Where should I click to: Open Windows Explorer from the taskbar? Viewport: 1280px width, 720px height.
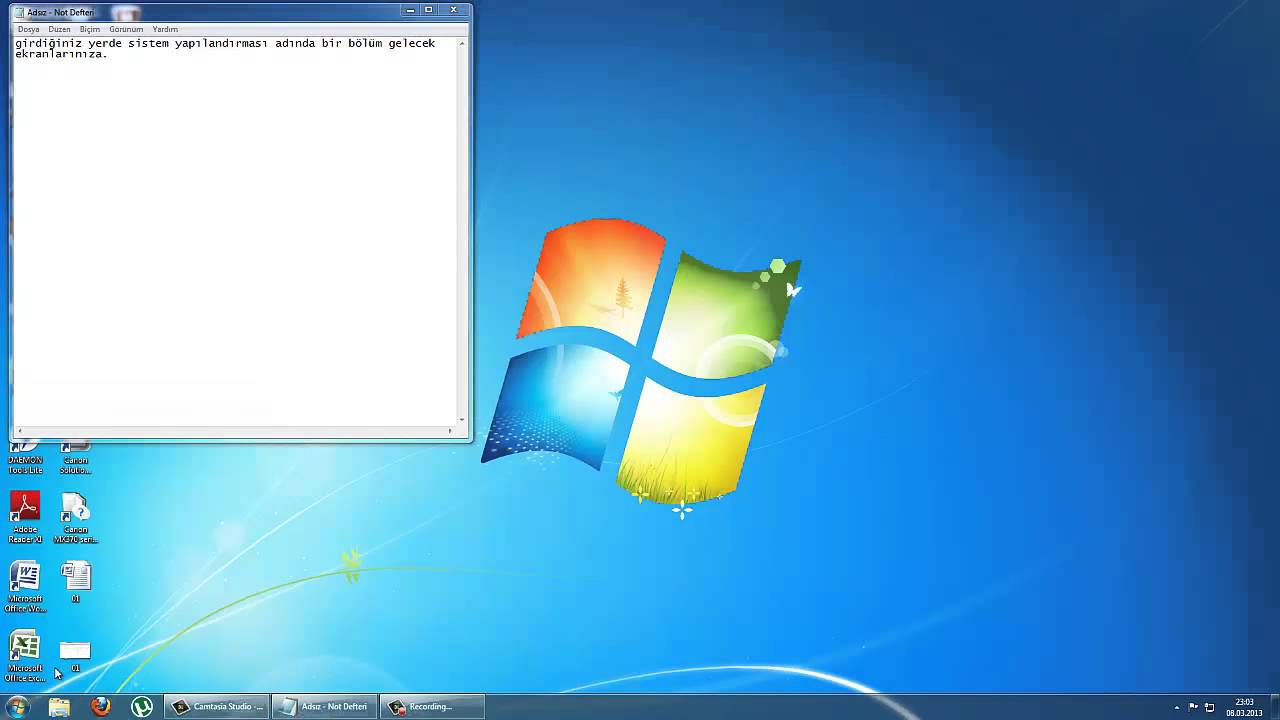point(59,707)
